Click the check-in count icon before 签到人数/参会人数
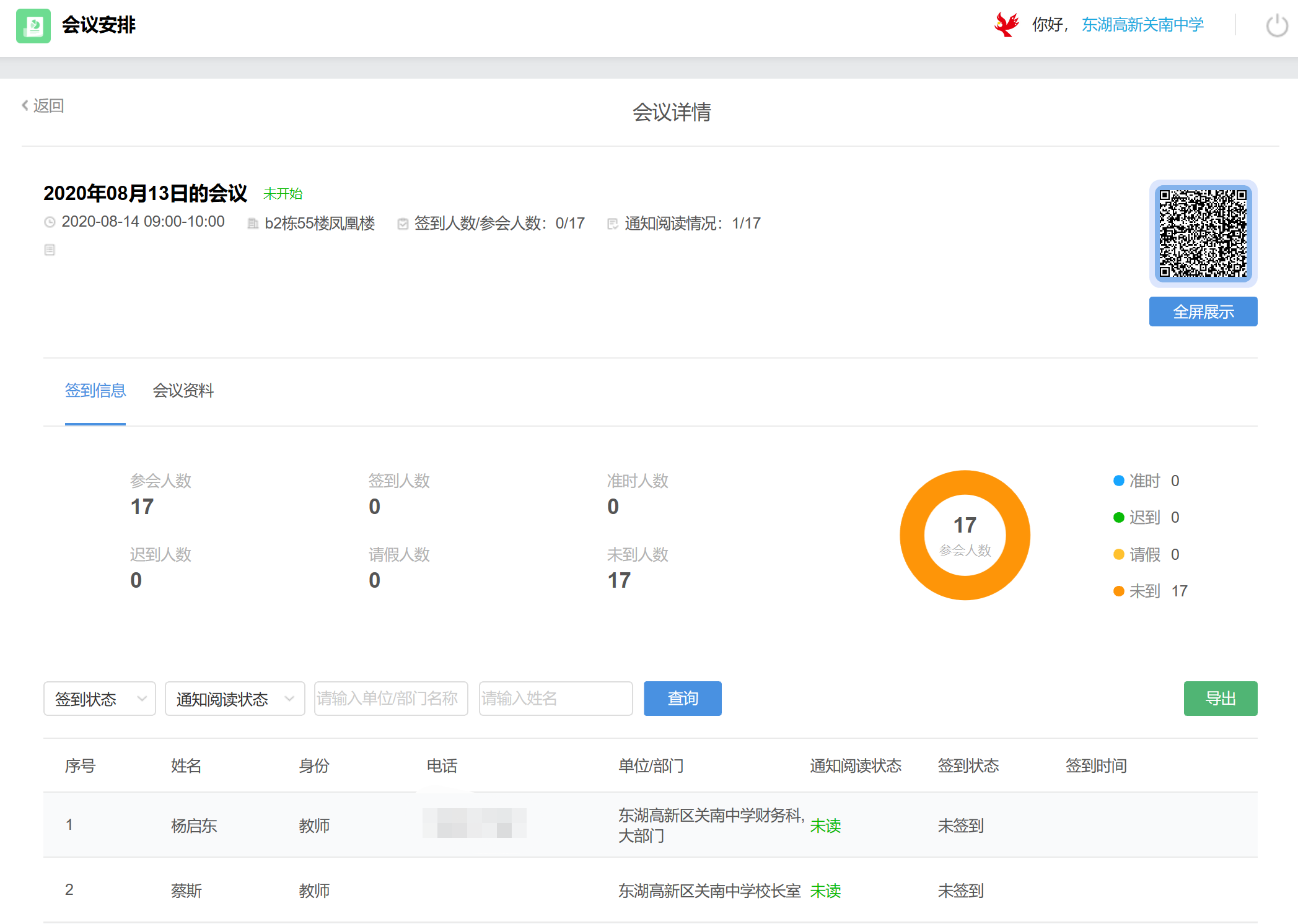Image resolution: width=1298 pixels, height=924 pixels. point(403,224)
